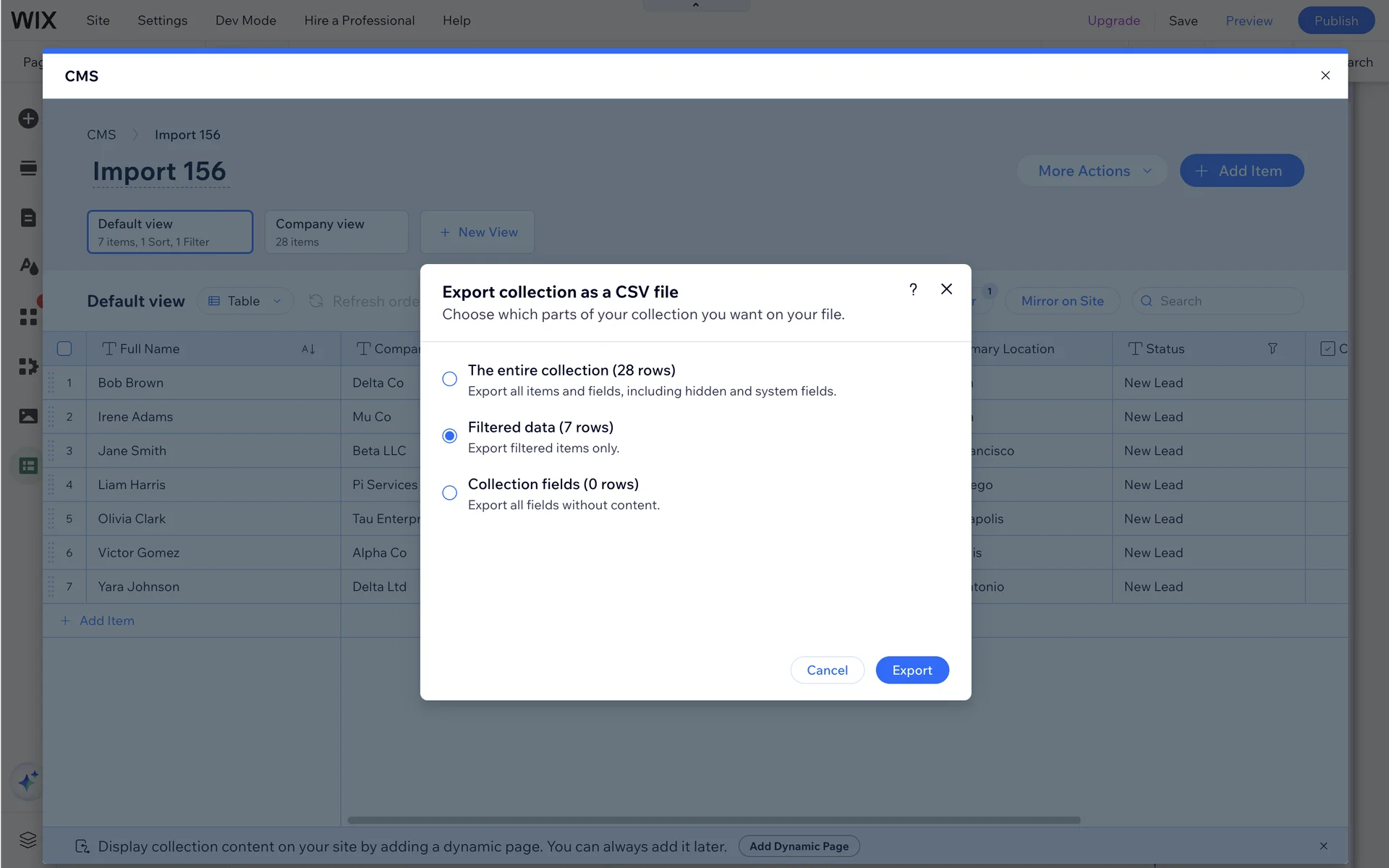
Task: Click the AI assistant sparkle icon
Action: 28,781
